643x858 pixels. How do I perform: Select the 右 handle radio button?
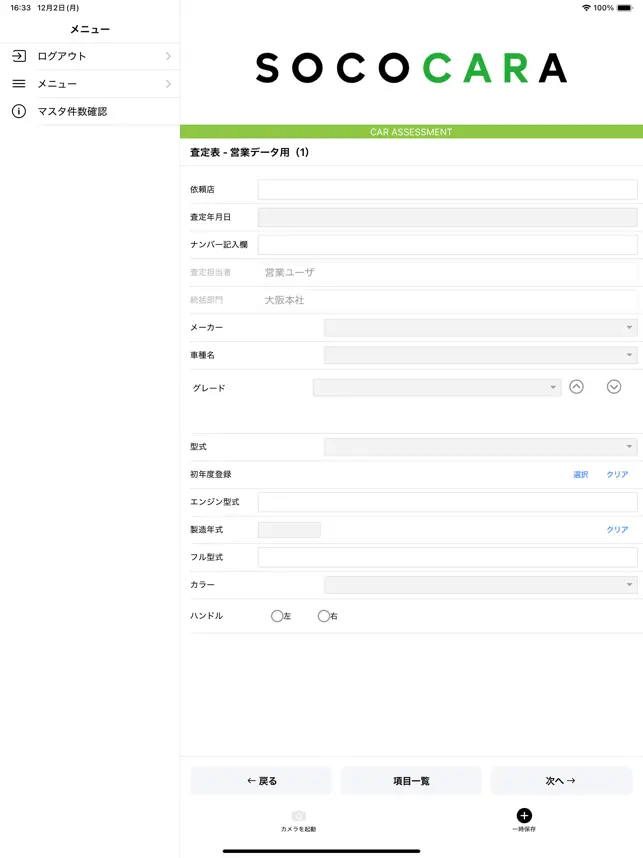324,616
